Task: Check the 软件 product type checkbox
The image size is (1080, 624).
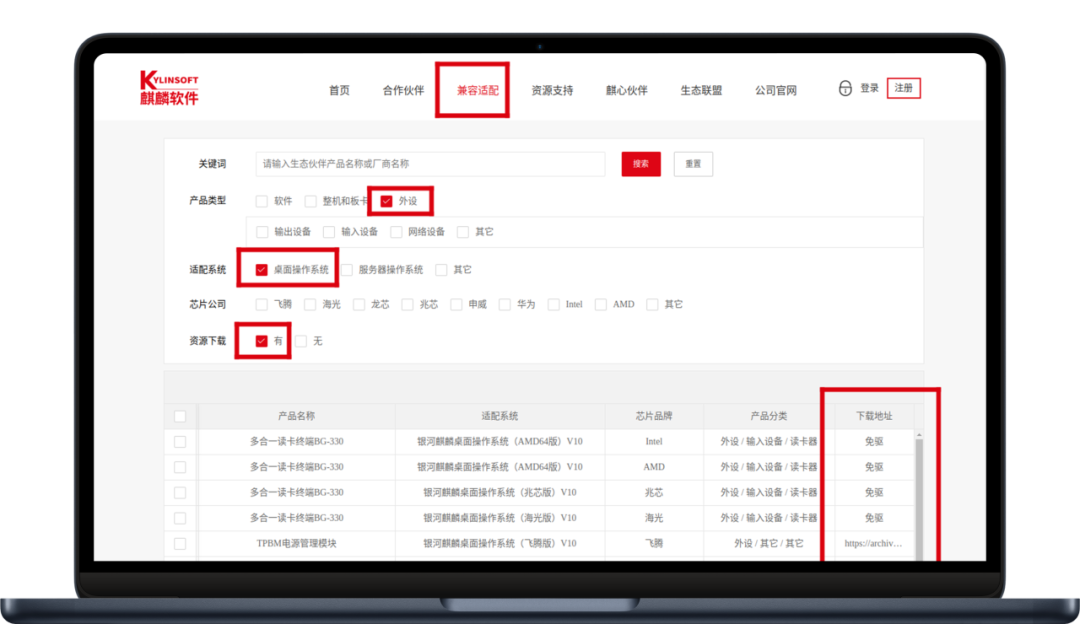Action: coord(262,201)
